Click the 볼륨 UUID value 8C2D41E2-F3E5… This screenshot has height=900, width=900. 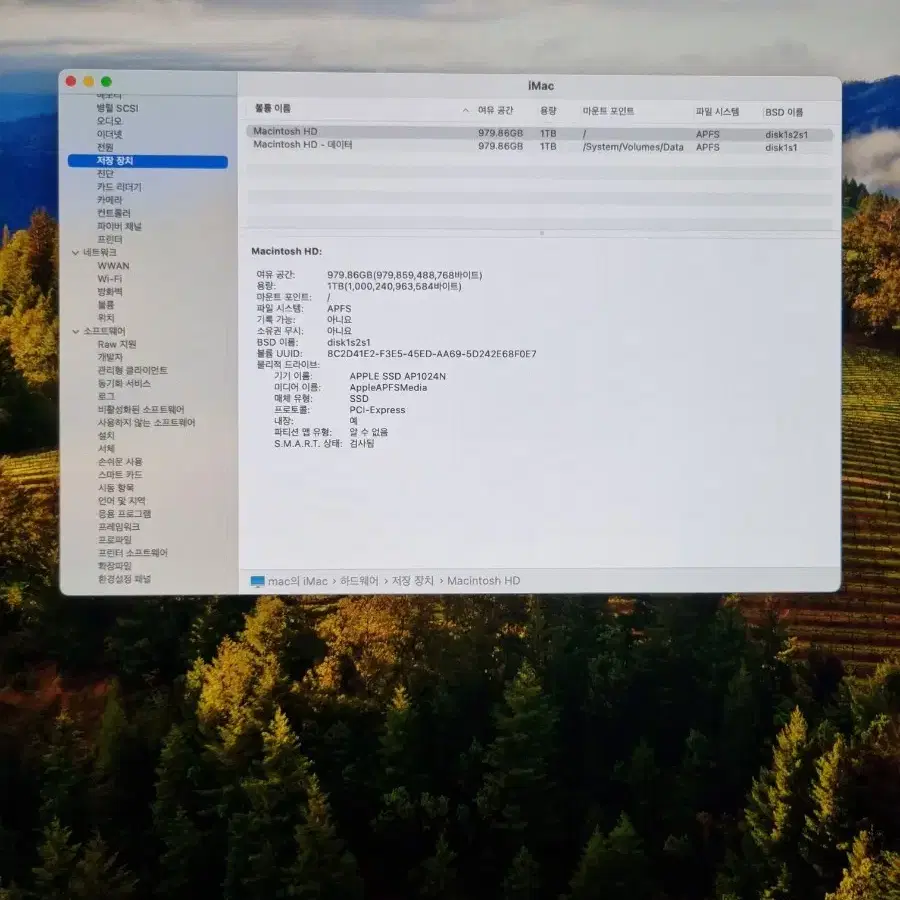click(x=432, y=354)
